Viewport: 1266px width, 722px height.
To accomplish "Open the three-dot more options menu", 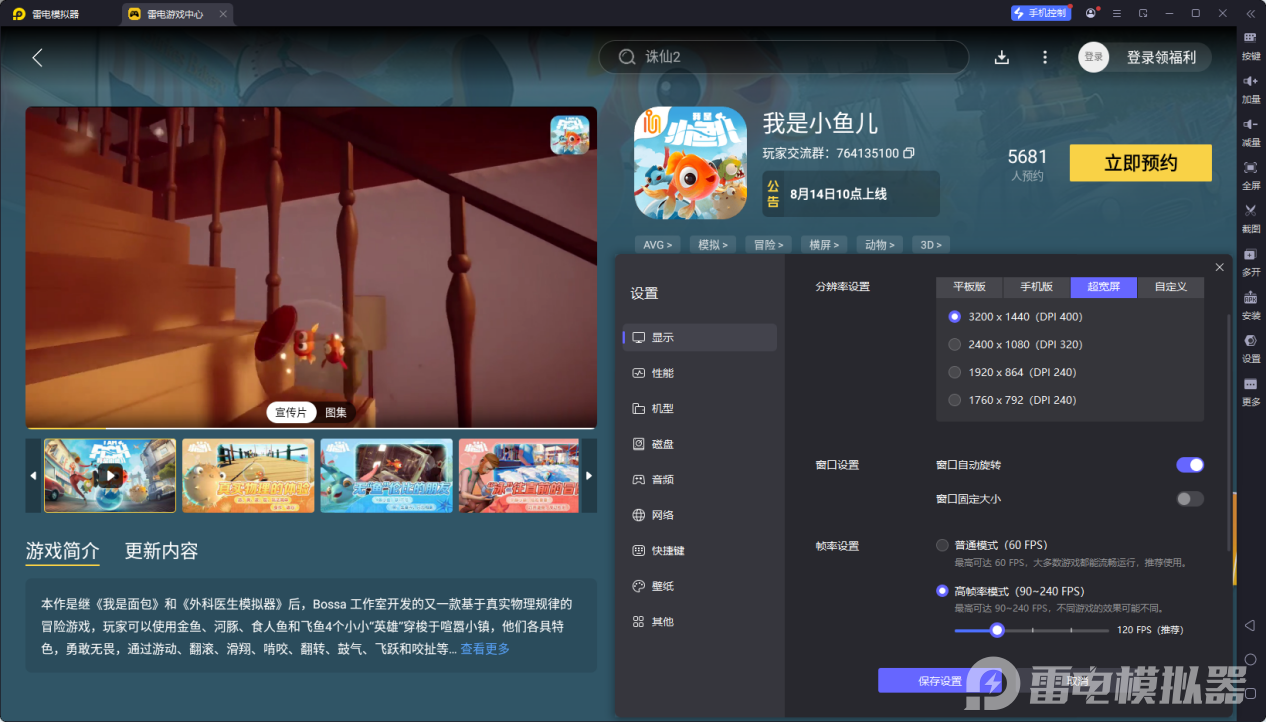I will (1045, 57).
